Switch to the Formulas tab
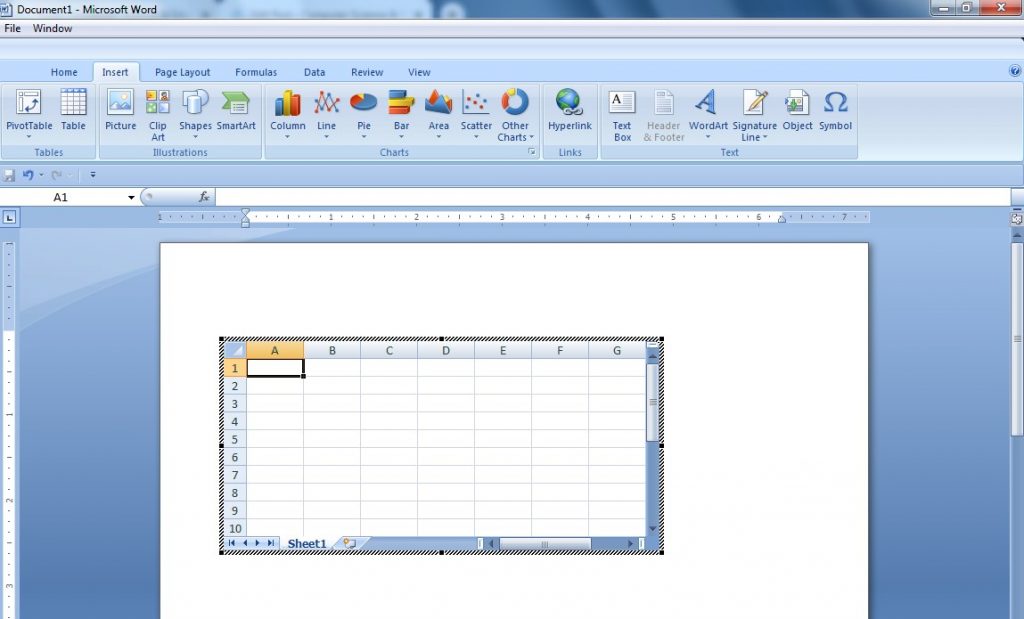1024x619 pixels. [x=256, y=71]
